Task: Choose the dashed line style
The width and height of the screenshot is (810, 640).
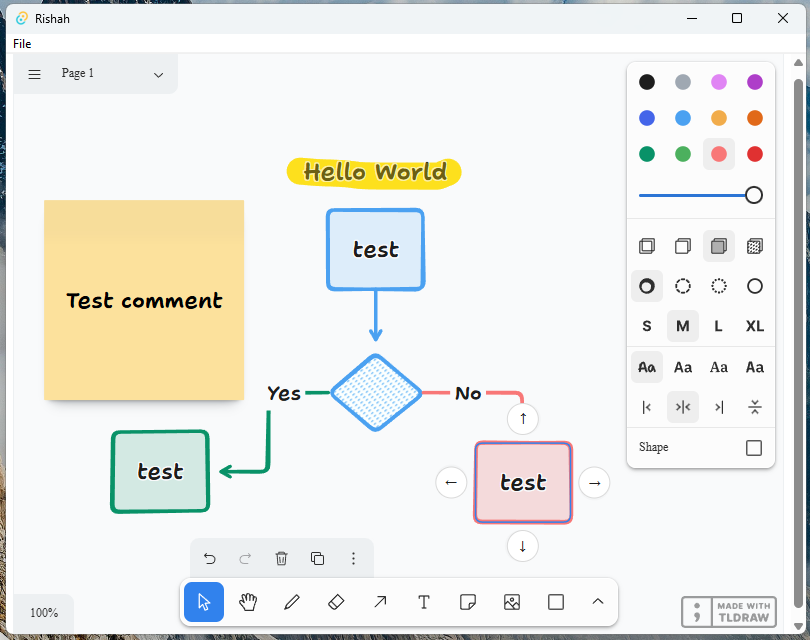Action: (x=683, y=286)
